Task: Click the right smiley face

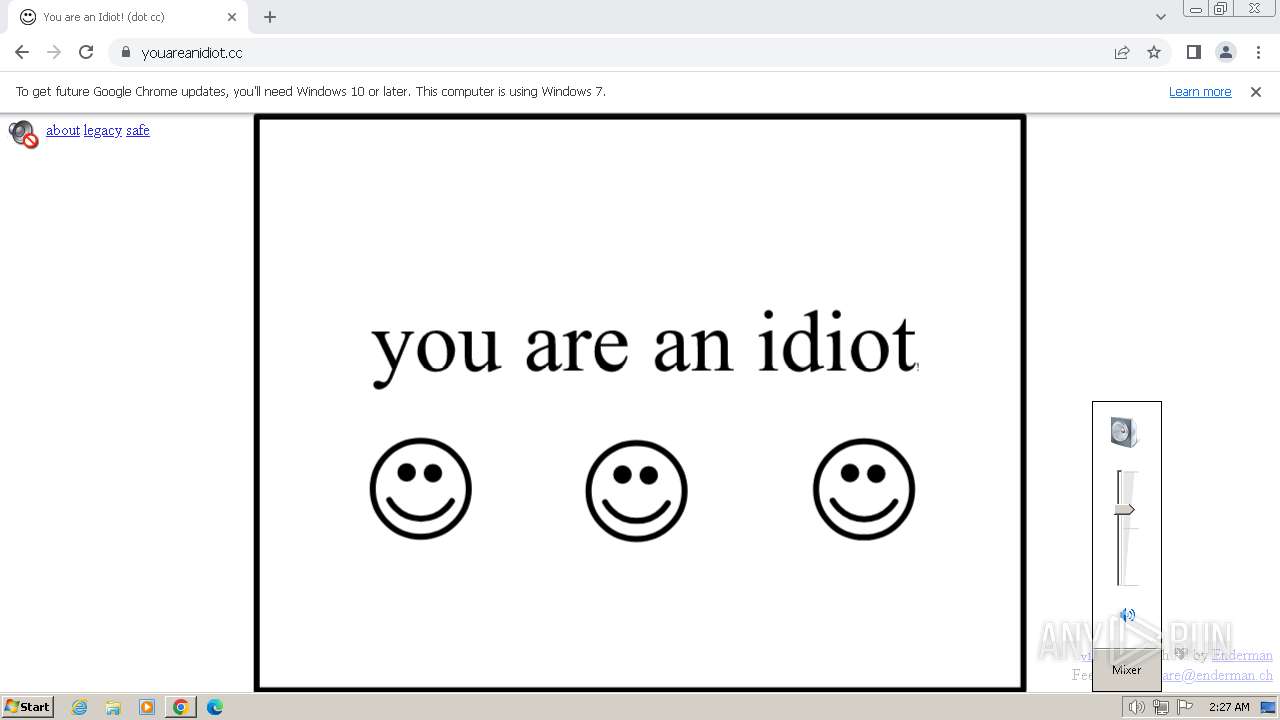Action: pyautogui.click(x=864, y=489)
